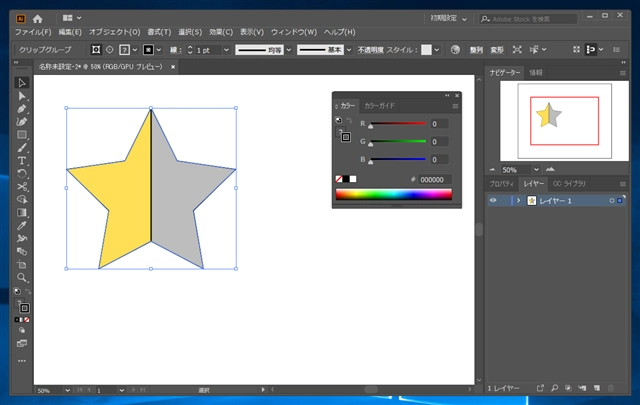
Task: Open ファイル(F) menu
Action: click(33, 32)
